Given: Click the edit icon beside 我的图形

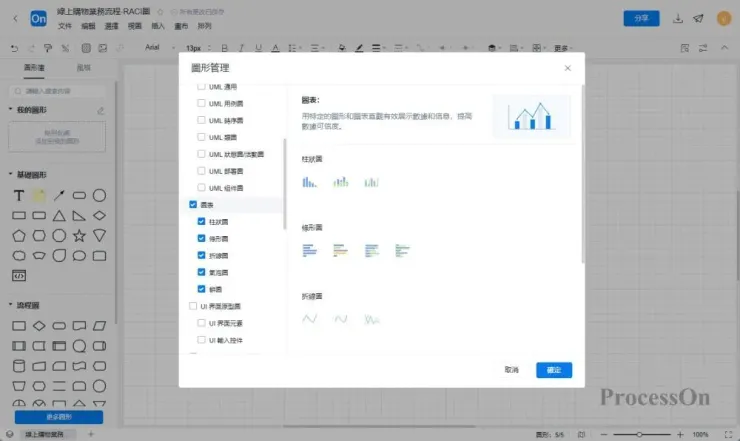Looking at the screenshot, I should (101, 110).
